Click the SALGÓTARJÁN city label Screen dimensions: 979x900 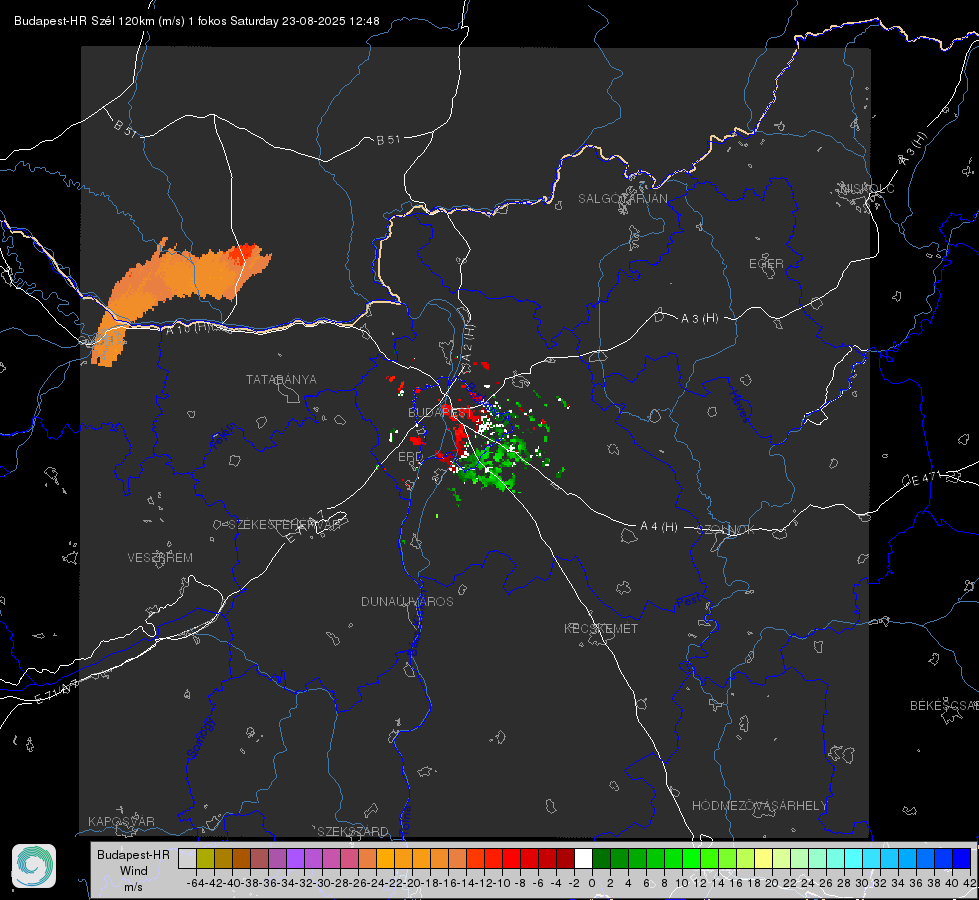coord(622,199)
